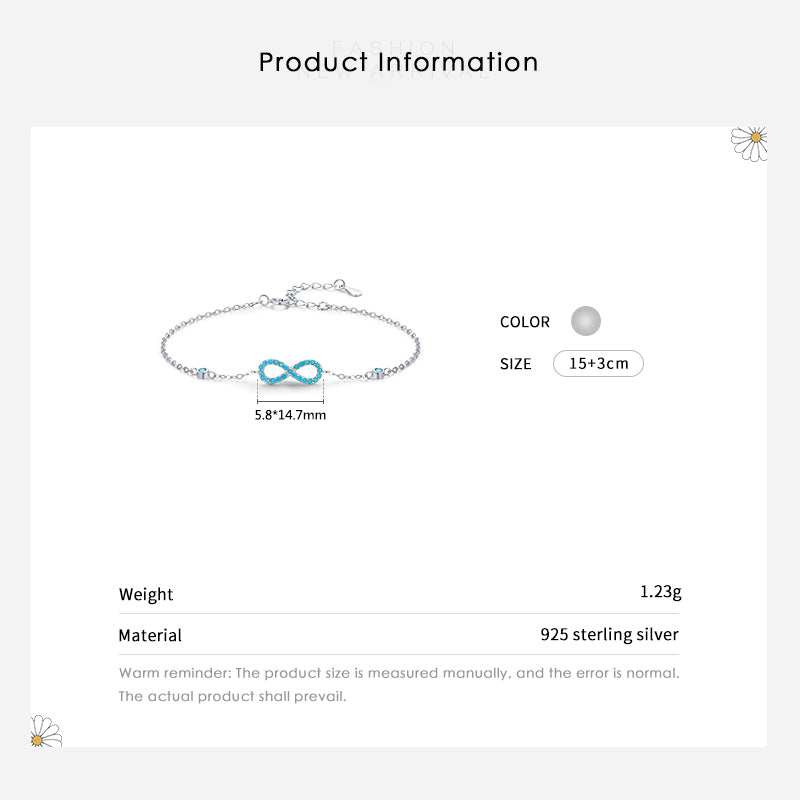Select the 15+3cm size option
Image resolution: width=800 pixels, height=800 pixels.
(598, 363)
